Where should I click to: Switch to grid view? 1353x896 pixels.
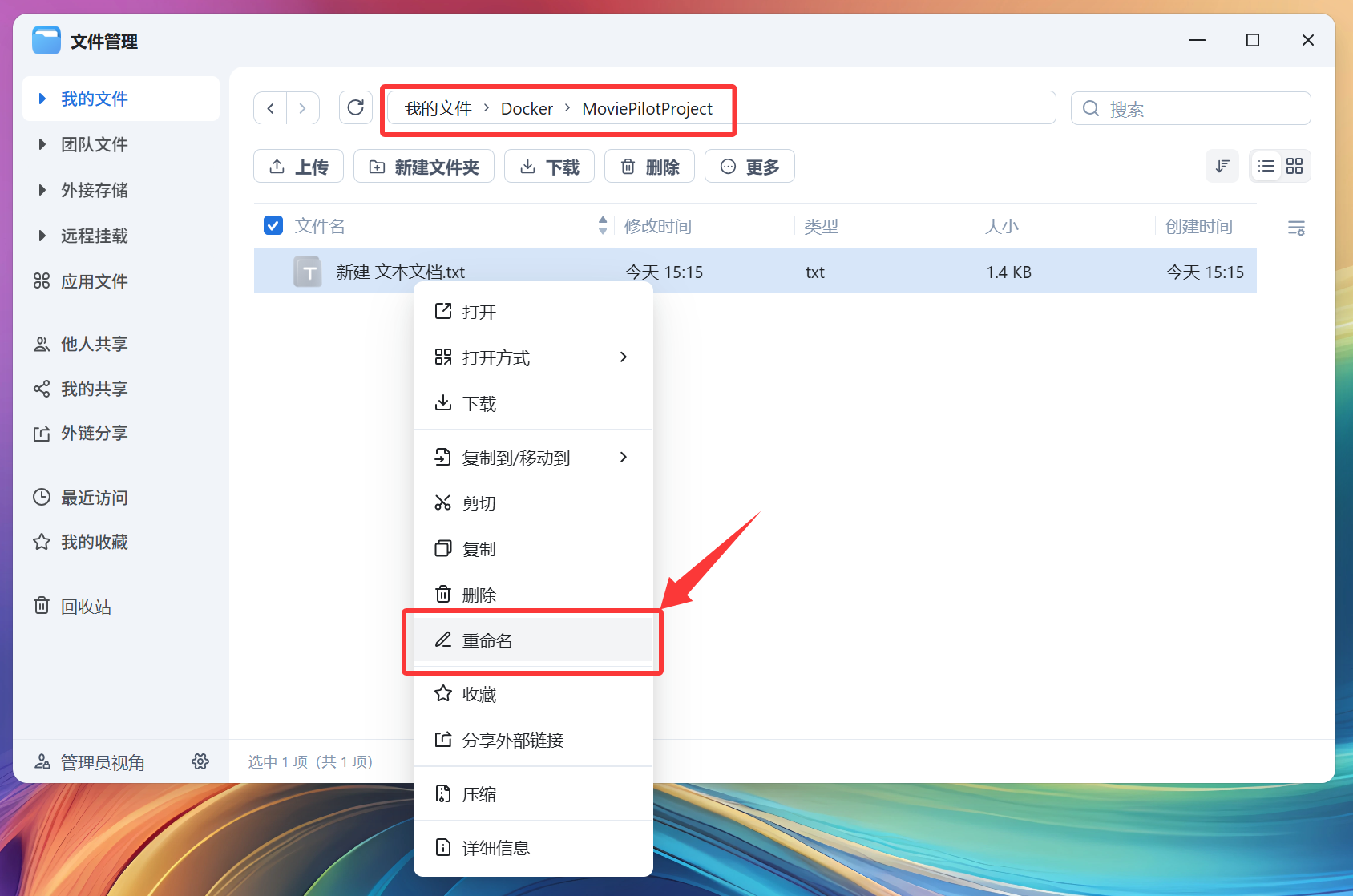point(1294,166)
